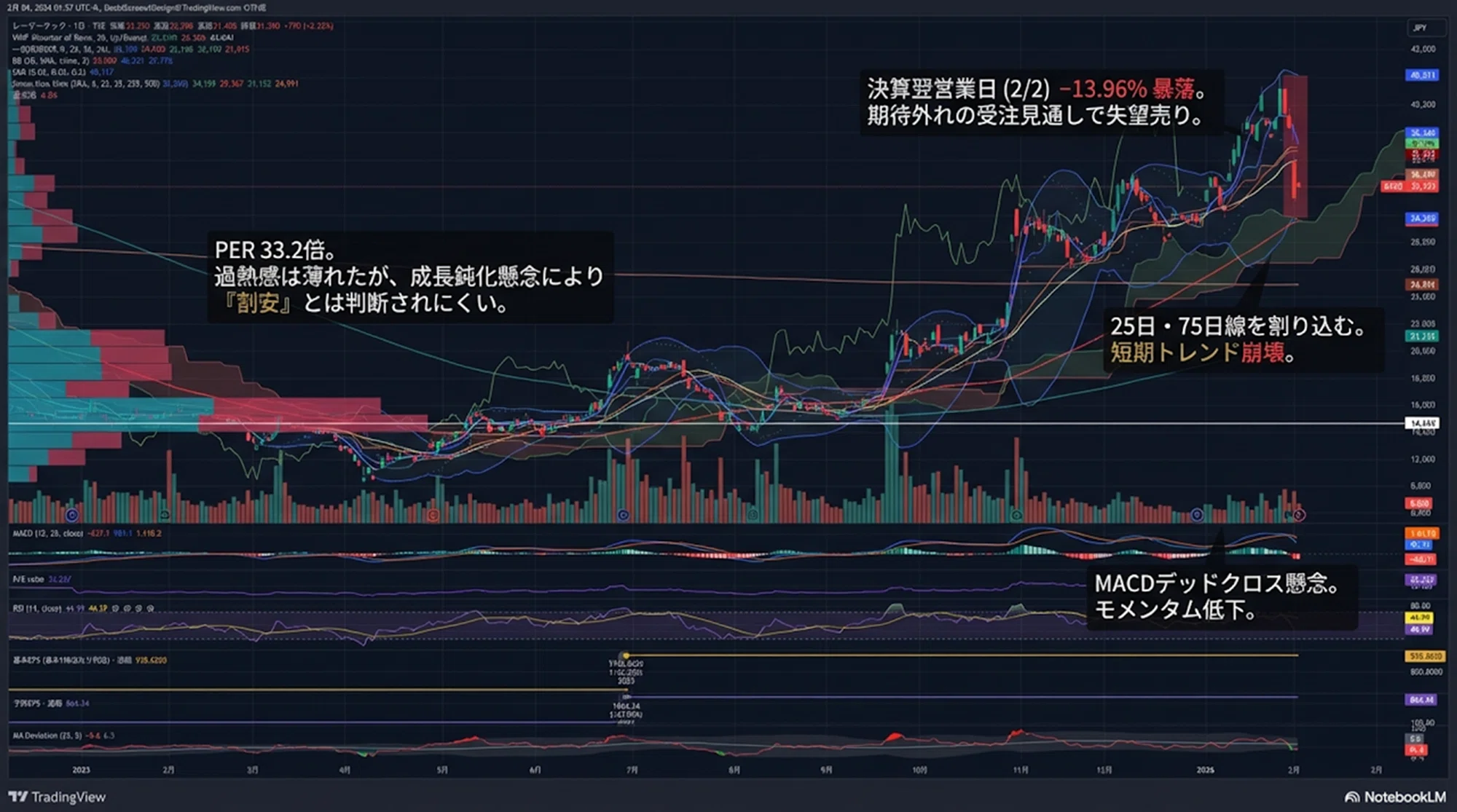Screen dimensions: 1457x812
Task: Click the last small icon in the RSI legend
Action: pos(150,608)
